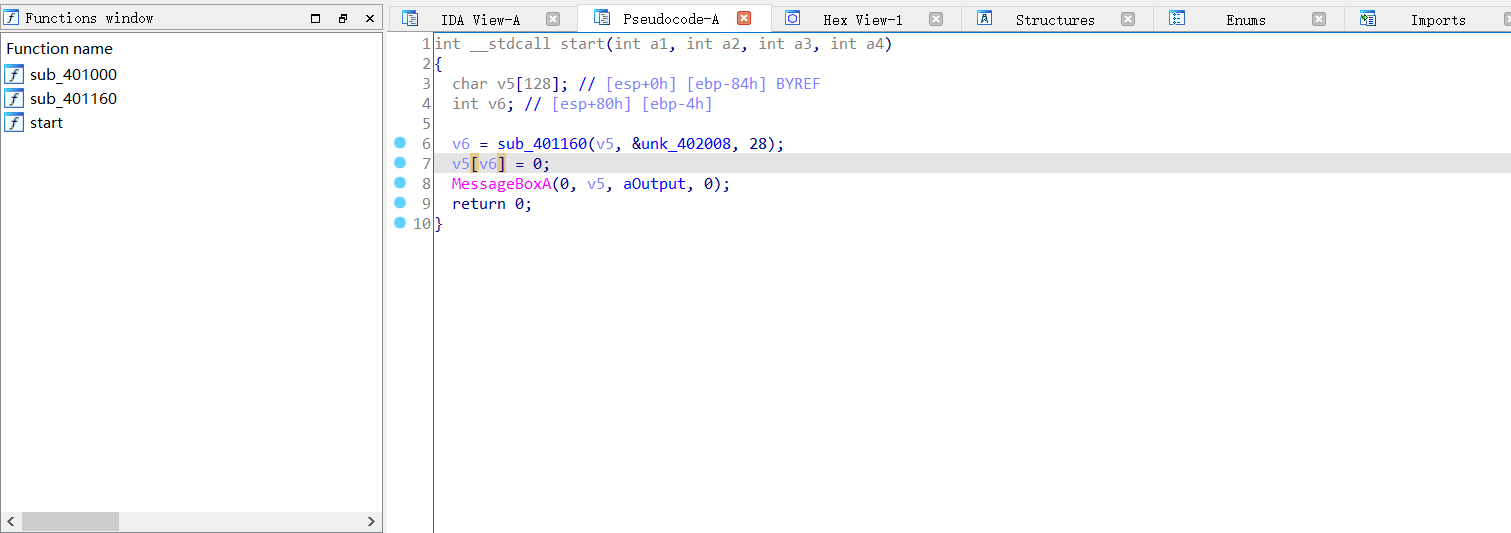The image size is (1511, 533).
Task: Toggle the breakpoint dot on line 10
Action: point(400,223)
